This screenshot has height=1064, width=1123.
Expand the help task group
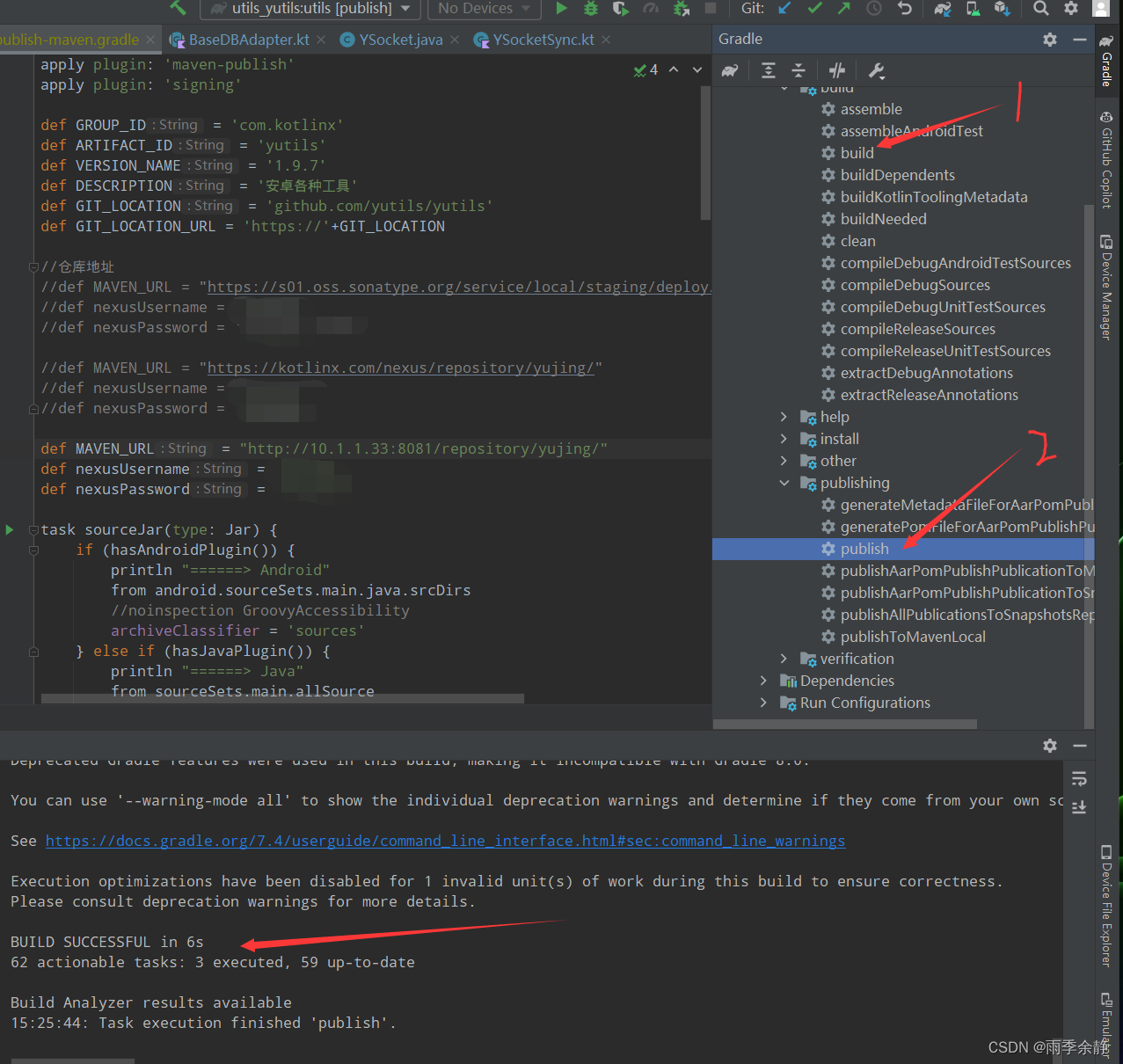pyautogui.click(x=784, y=417)
